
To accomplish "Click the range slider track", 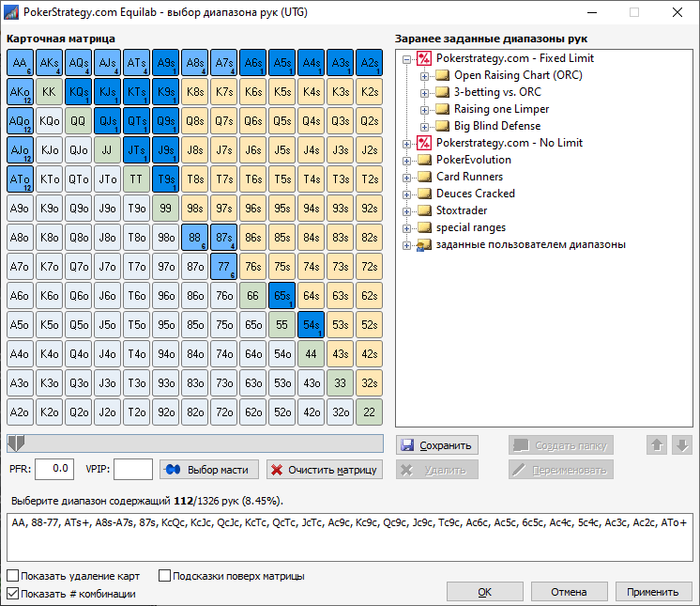I will coord(195,443).
